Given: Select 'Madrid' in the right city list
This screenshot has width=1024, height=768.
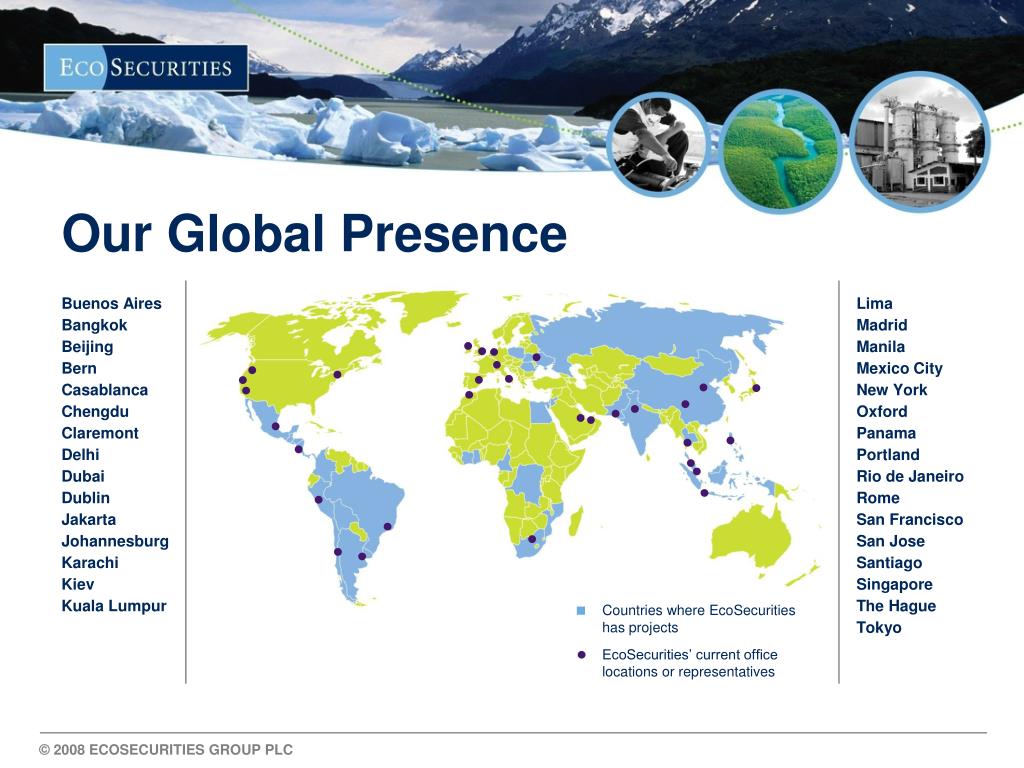Looking at the screenshot, I should point(882,325).
